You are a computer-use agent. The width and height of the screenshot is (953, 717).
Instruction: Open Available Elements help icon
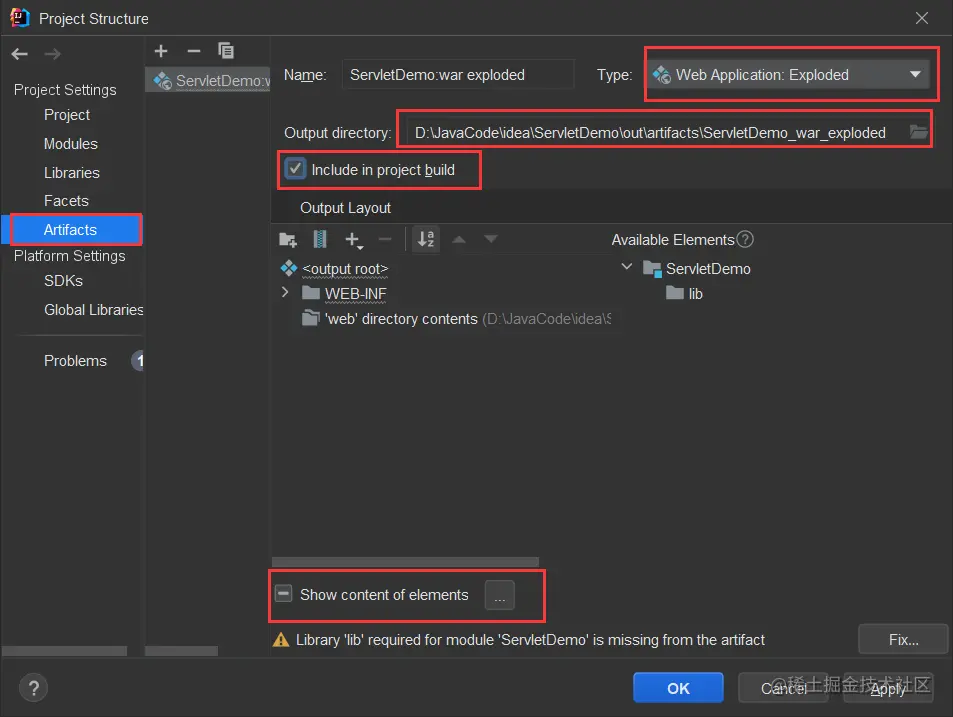745,239
